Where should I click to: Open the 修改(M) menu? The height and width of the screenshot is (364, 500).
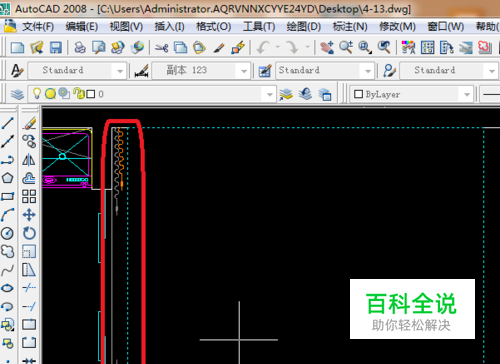(x=397, y=26)
